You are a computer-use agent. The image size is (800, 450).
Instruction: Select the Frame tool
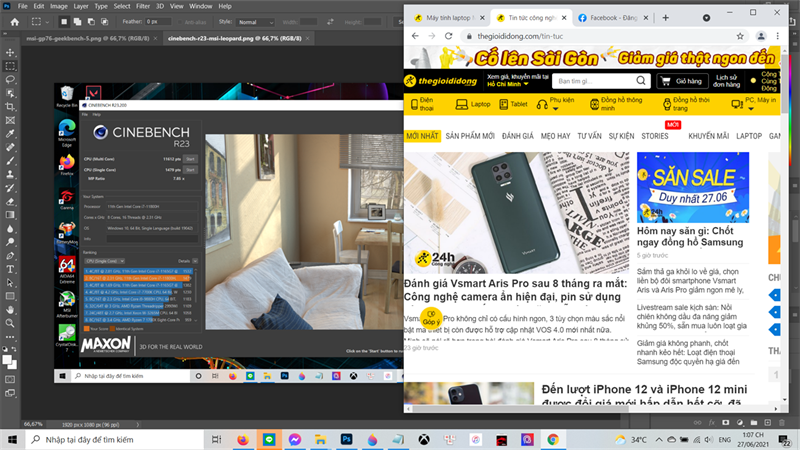click(10, 120)
